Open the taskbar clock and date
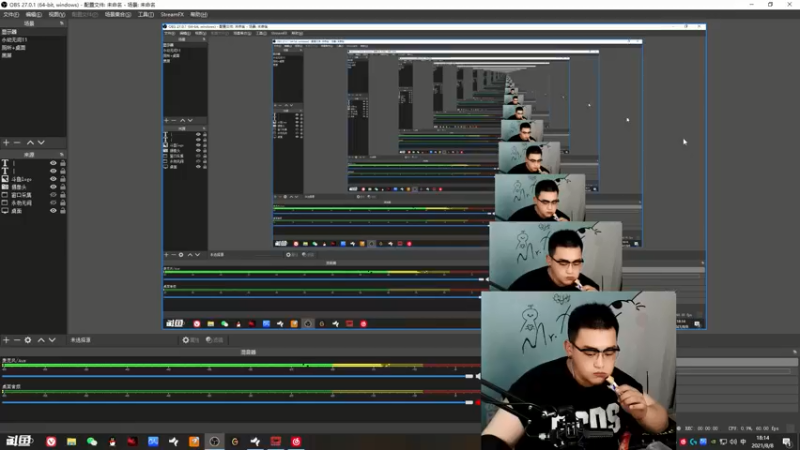 [x=763, y=442]
